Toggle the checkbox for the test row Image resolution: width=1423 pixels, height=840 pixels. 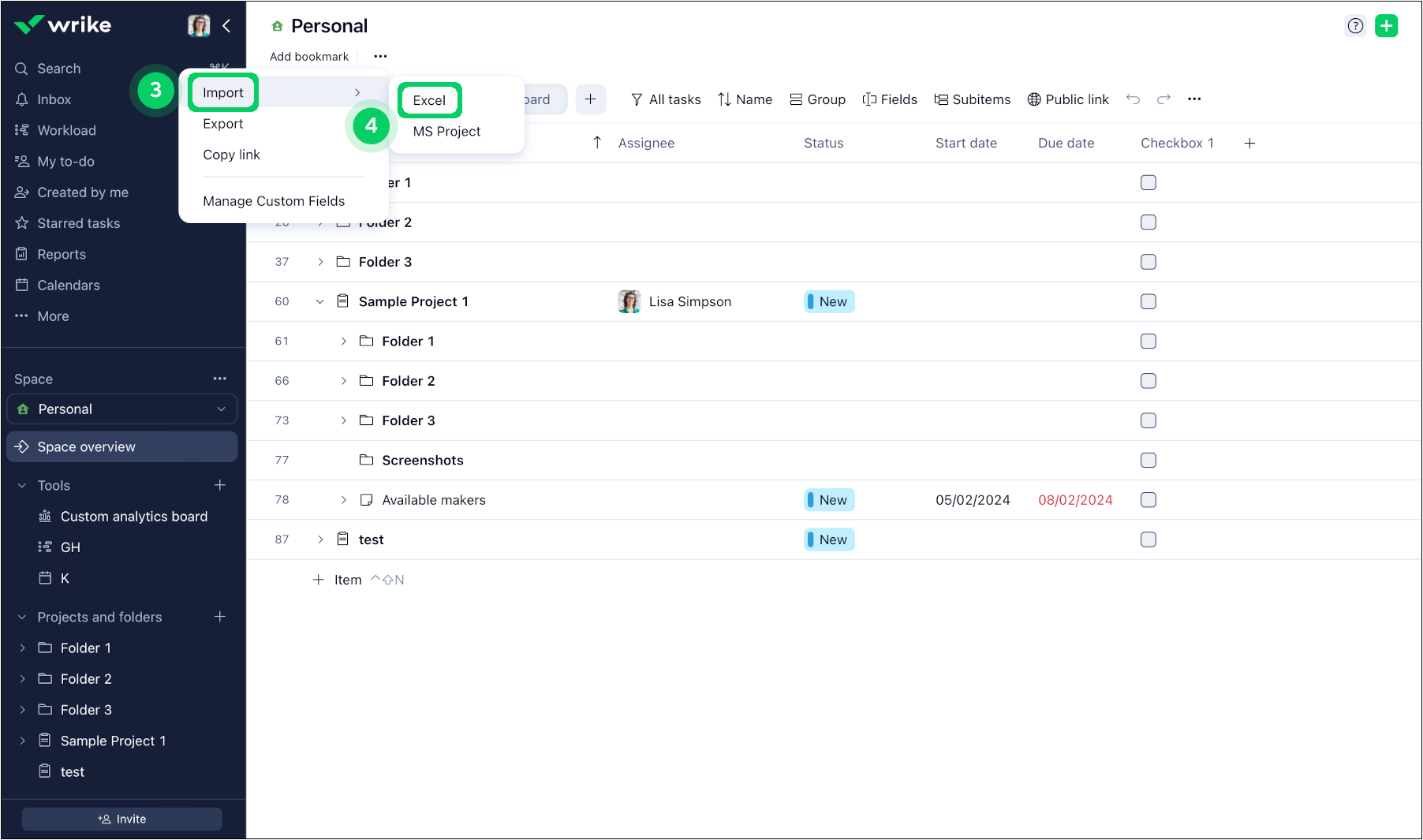point(1148,539)
